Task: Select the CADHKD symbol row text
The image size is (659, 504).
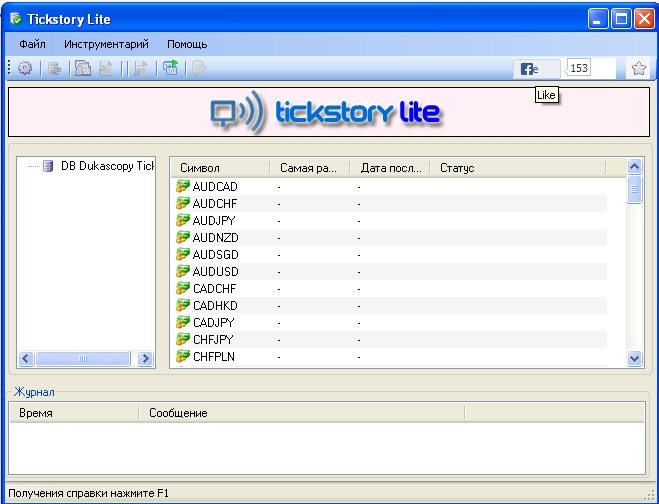Action: coord(215,306)
